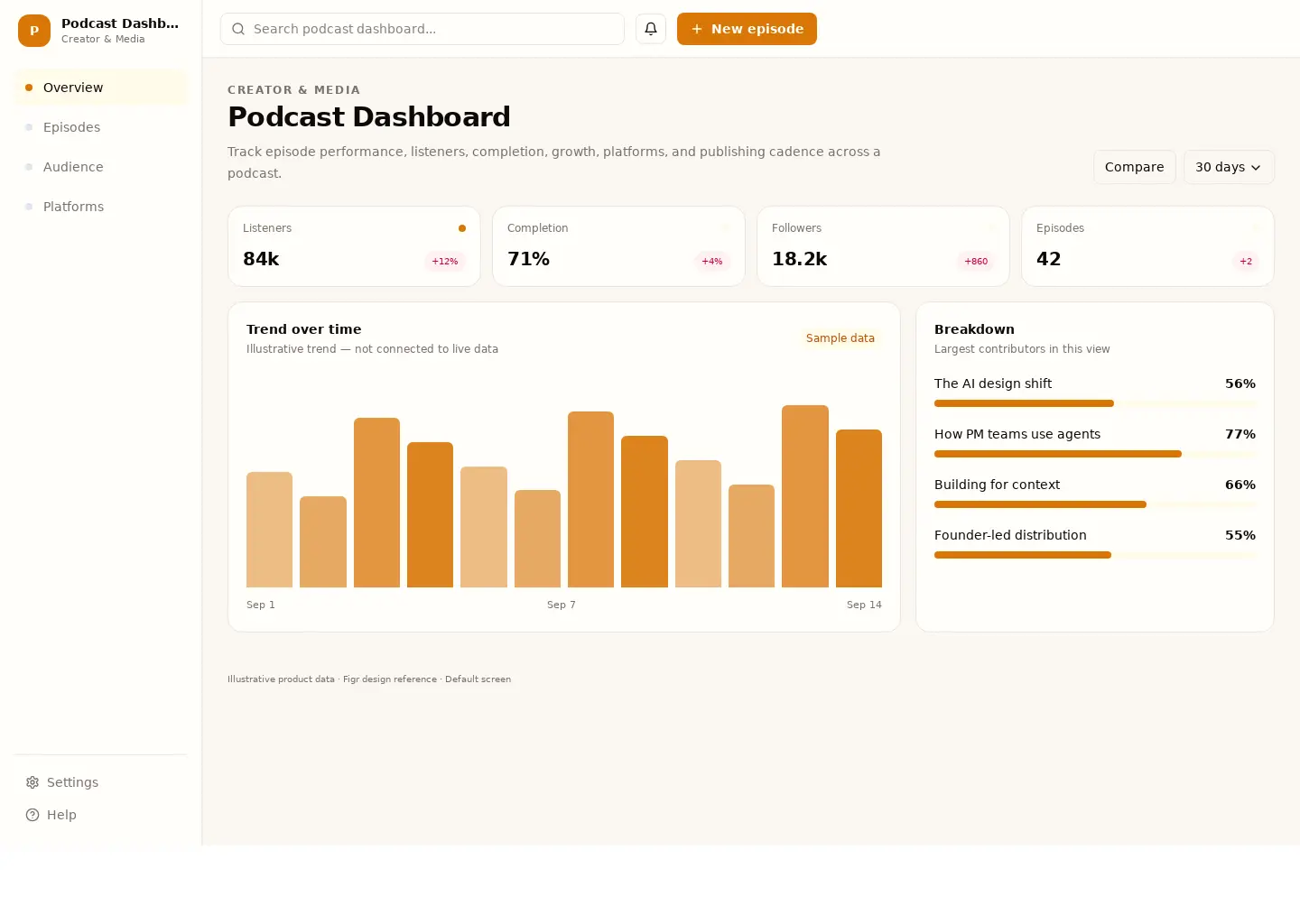
Task: Click the last bar above Sep 14
Action: pyautogui.click(x=859, y=509)
